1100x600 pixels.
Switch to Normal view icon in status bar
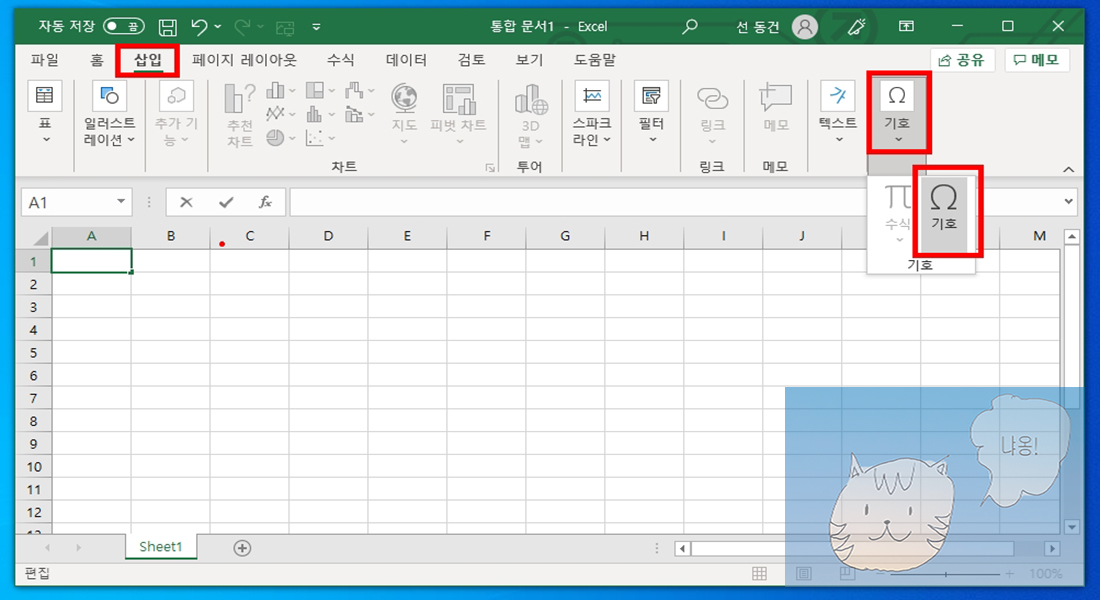759,574
